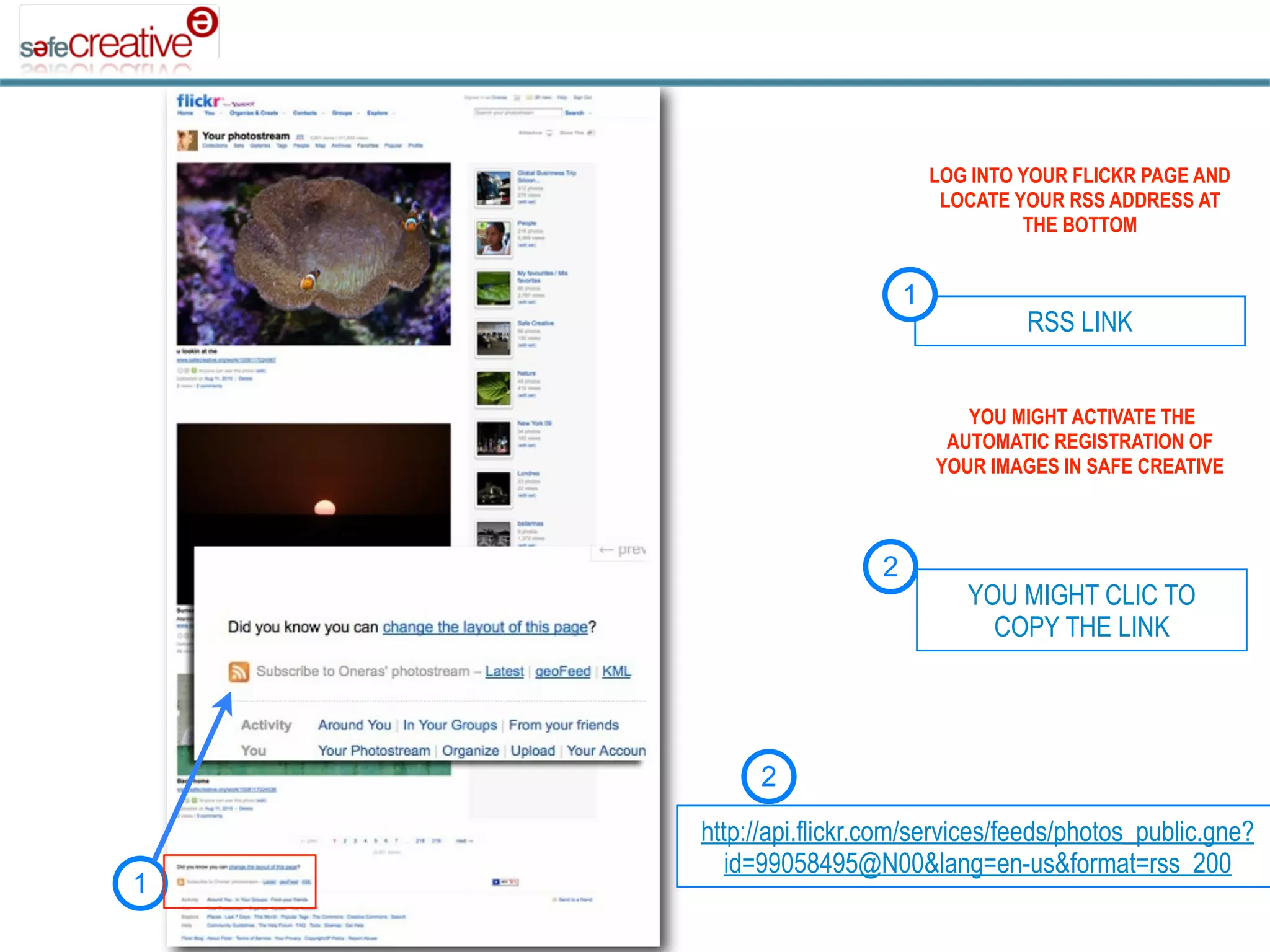
Task: Click the Latest feed link in enlarged callout
Action: click(504, 671)
